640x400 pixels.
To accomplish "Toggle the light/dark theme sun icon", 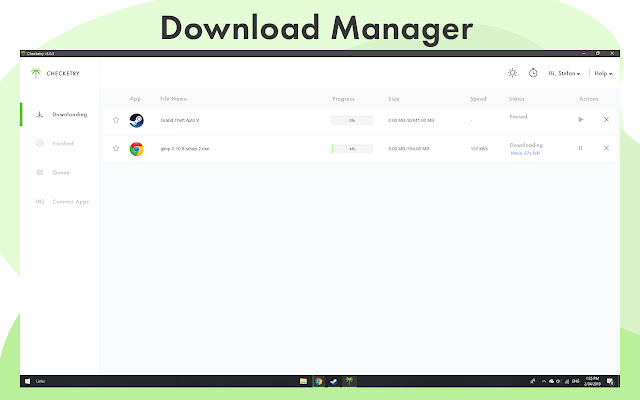I will tap(512, 73).
